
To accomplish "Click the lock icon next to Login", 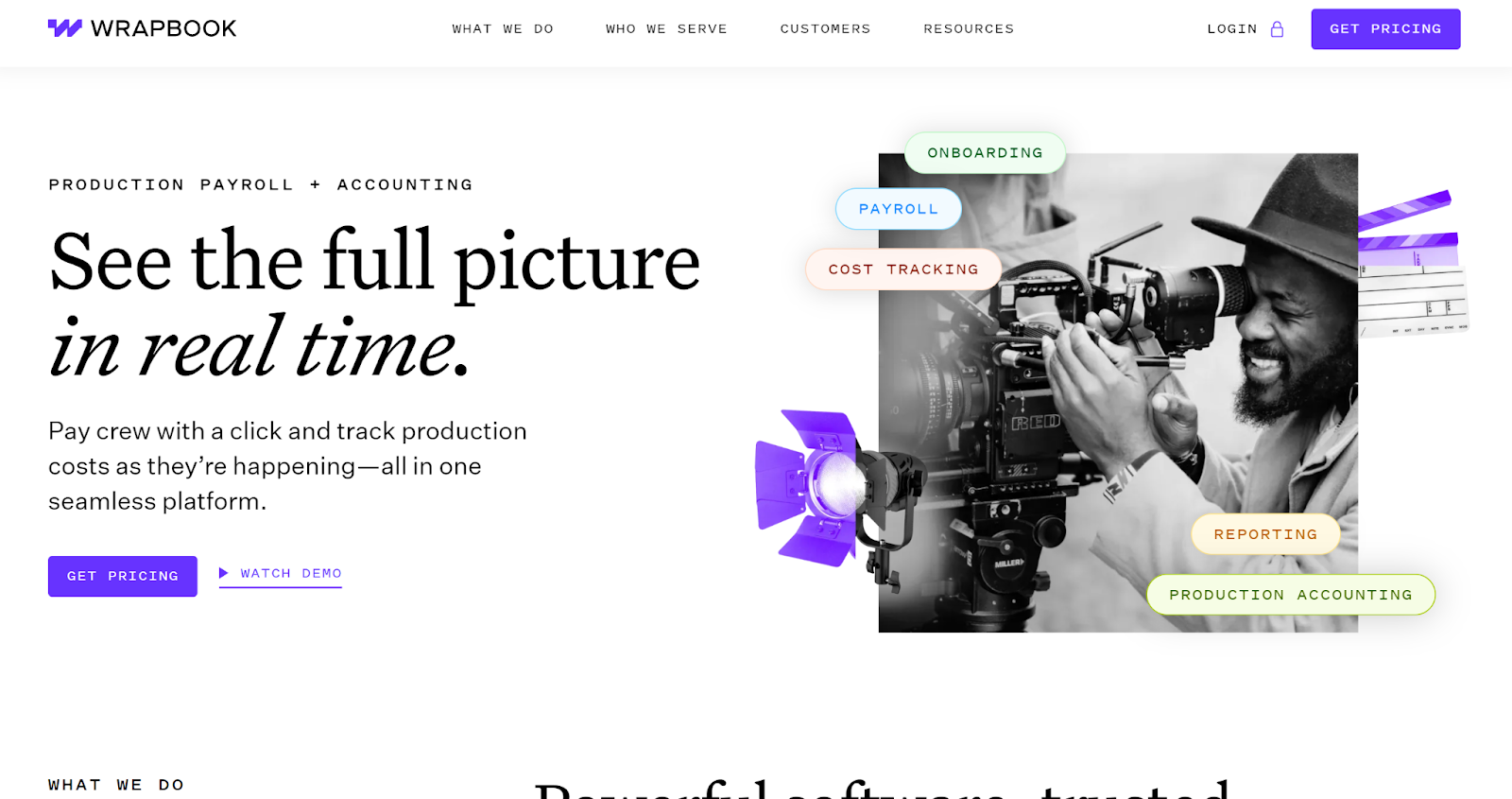I will pyautogui.click(x=1277, y=29).
